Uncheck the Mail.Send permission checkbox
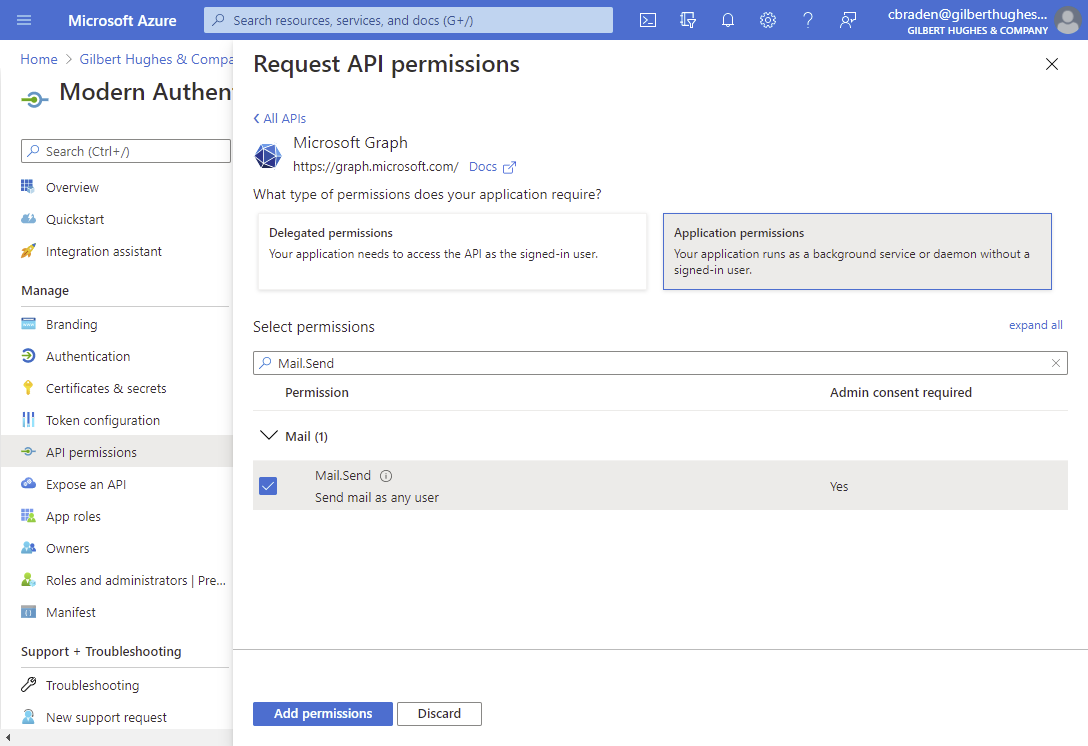 coord(268,486)
